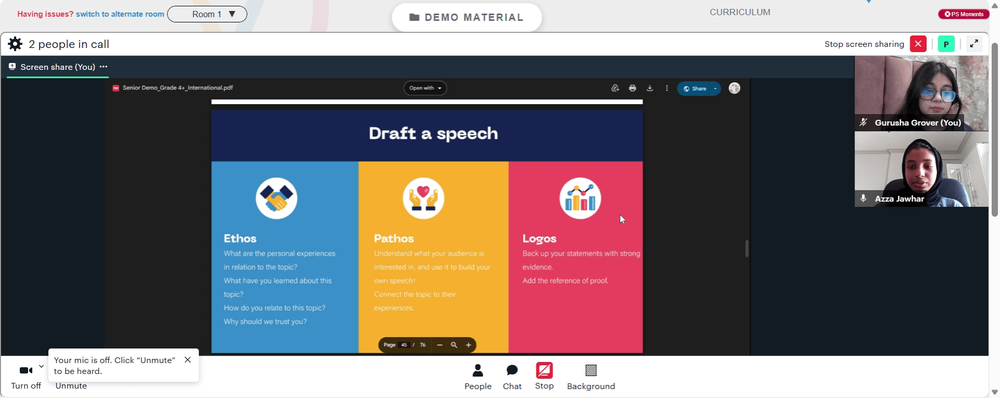The image size is (1000, 398).
Task: Click Add the reference of proof text
Action: [x=565, y=281]
